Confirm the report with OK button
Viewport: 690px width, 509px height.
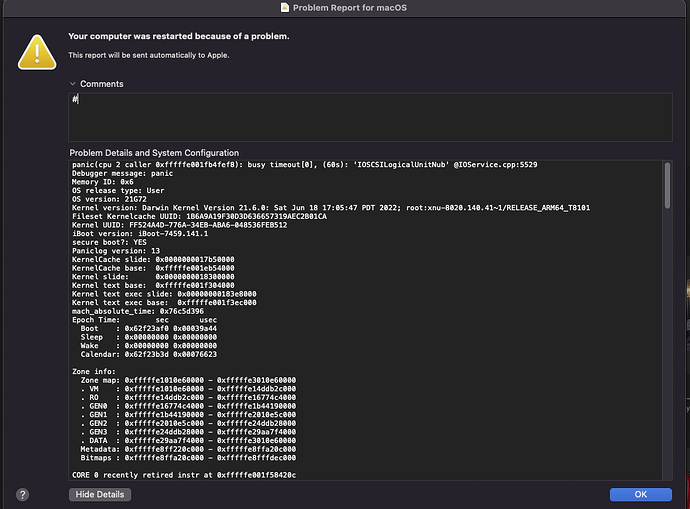tap(640, 494)
